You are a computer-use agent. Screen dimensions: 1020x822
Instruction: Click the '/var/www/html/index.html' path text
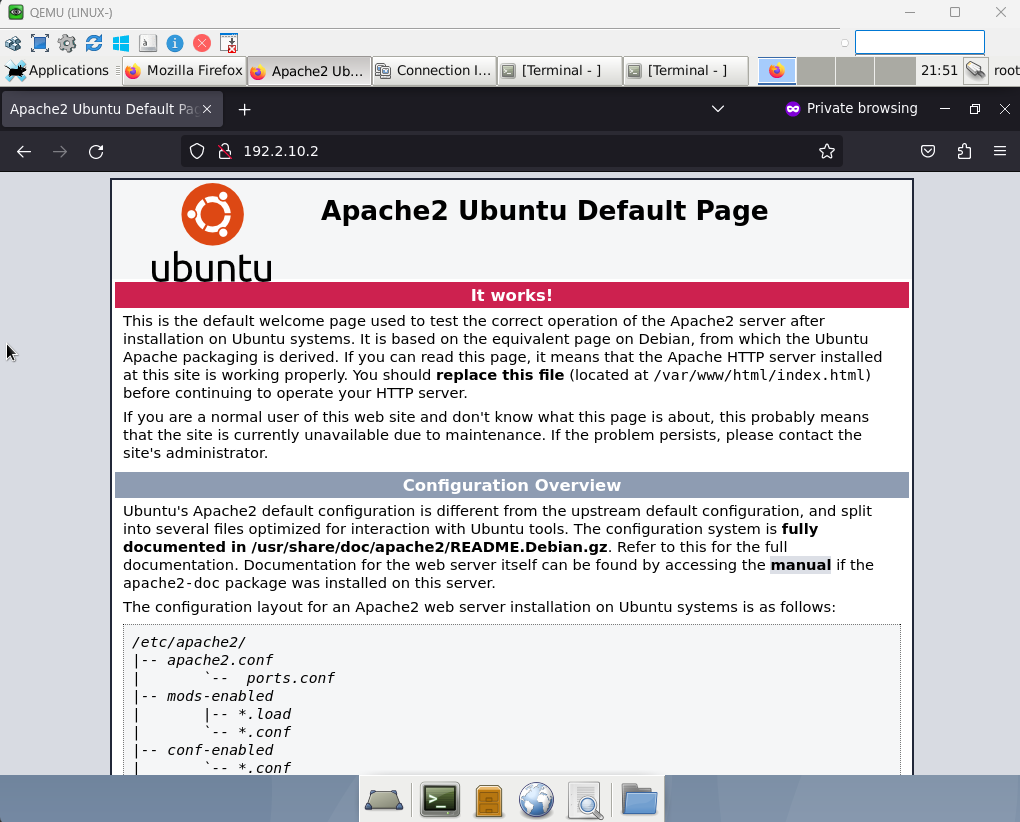click(759, 375)
